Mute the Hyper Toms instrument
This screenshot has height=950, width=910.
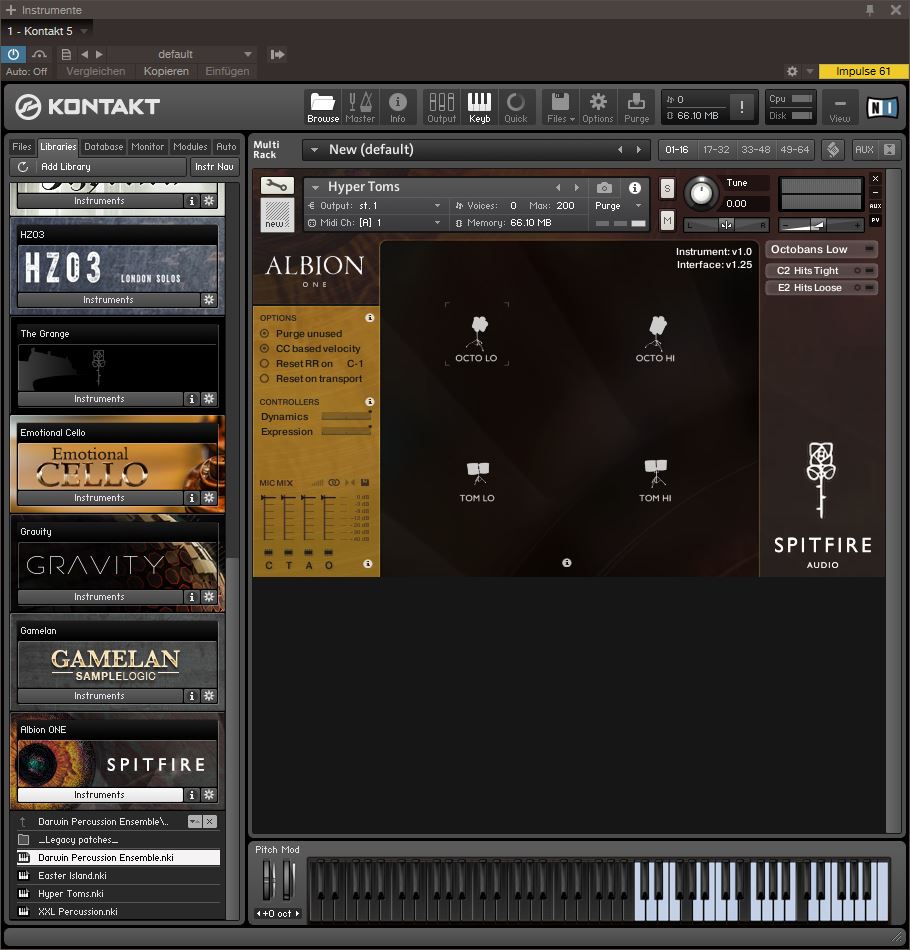[x=667, y=220]
